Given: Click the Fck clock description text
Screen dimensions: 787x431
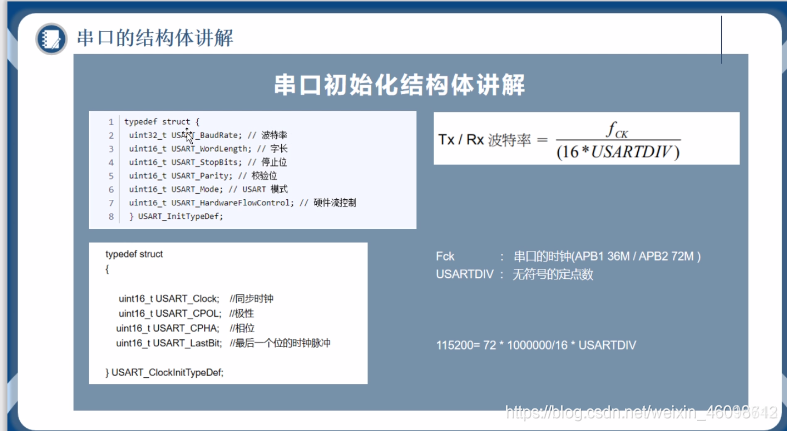Looking at the screenshot, I should (568, 256).
